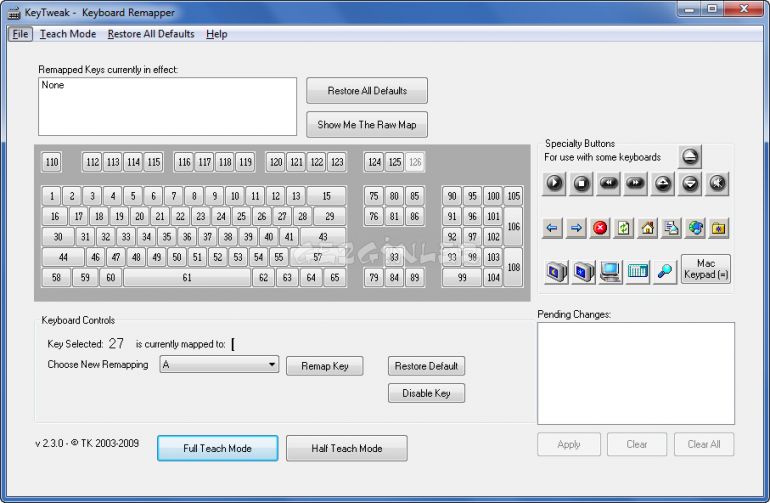Click Show Me The Raw Map
The width and height of the screenshot is (770, 503).
(367, 125)
